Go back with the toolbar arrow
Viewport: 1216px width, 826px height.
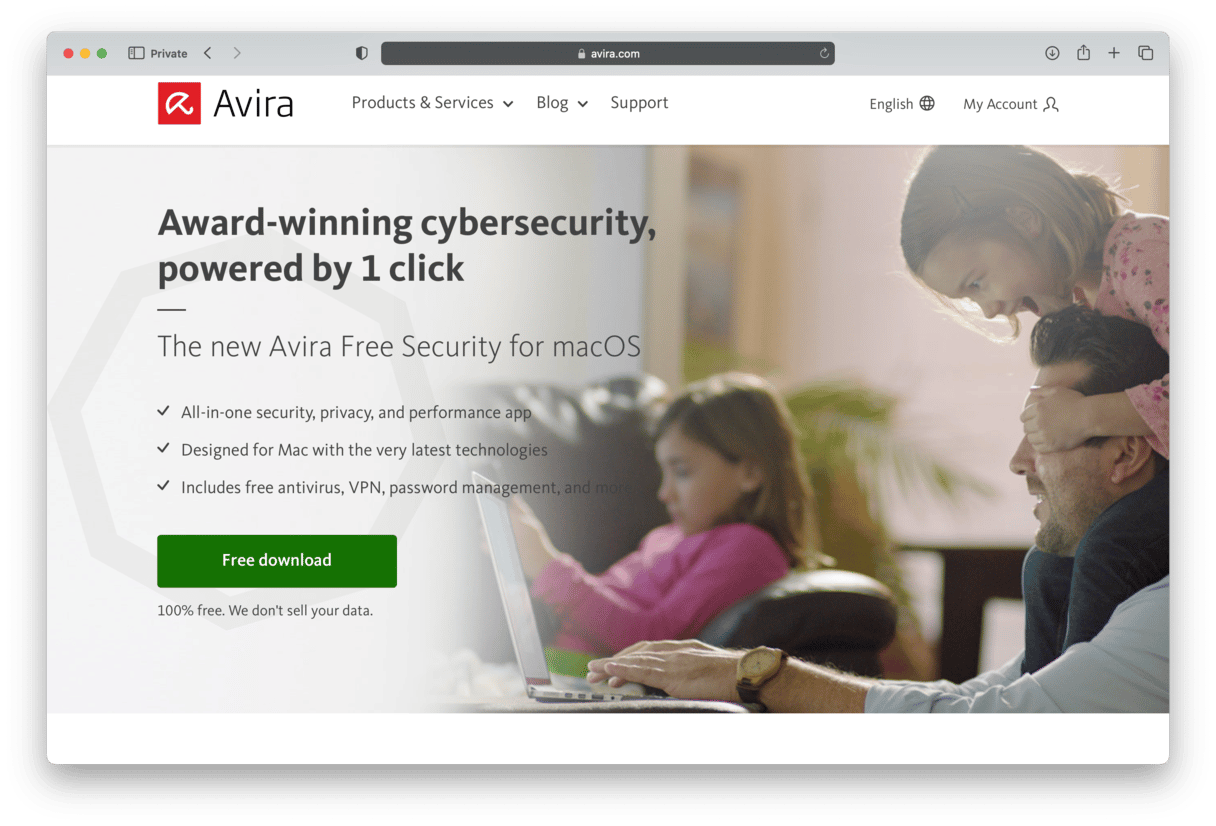(207, 53)
